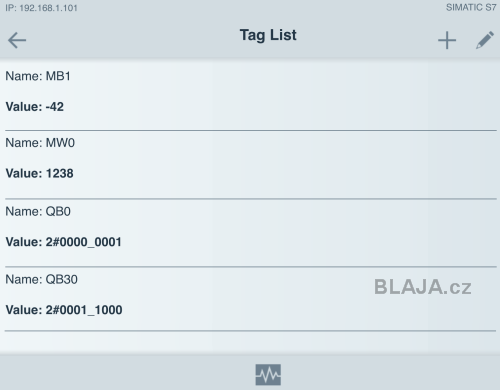The width and height of the screenshot is (500, 390).
Task: Open the waveform monitor icon at bottom
Action: click(268, 375)
